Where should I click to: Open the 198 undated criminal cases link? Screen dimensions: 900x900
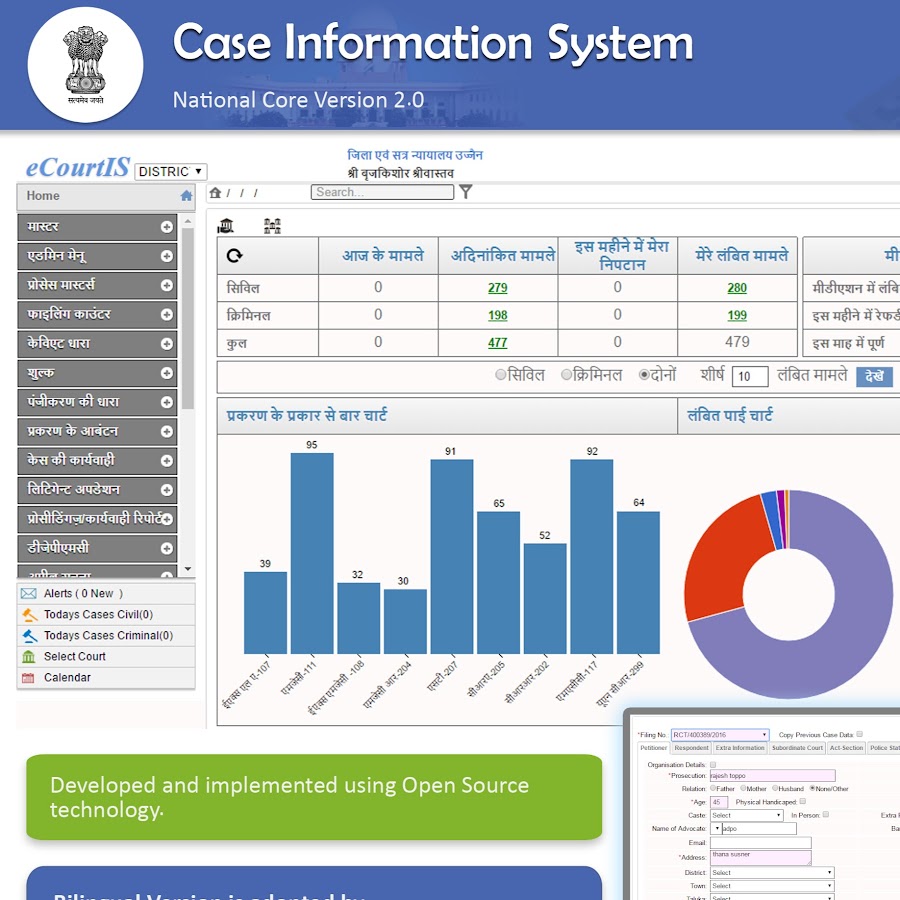(x=498, y=315)
